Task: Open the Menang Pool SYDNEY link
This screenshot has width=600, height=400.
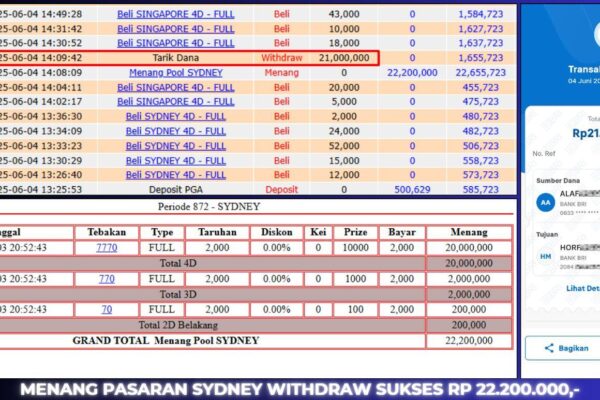Action: pos(176,72)
